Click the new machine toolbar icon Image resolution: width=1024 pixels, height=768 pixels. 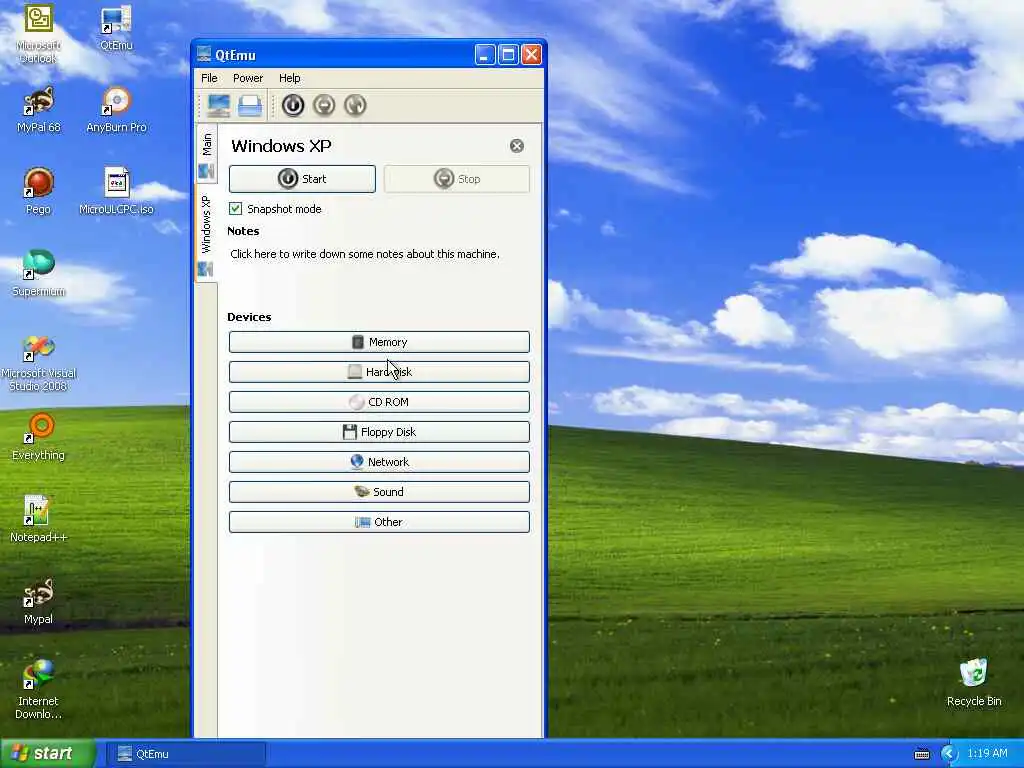219,105
